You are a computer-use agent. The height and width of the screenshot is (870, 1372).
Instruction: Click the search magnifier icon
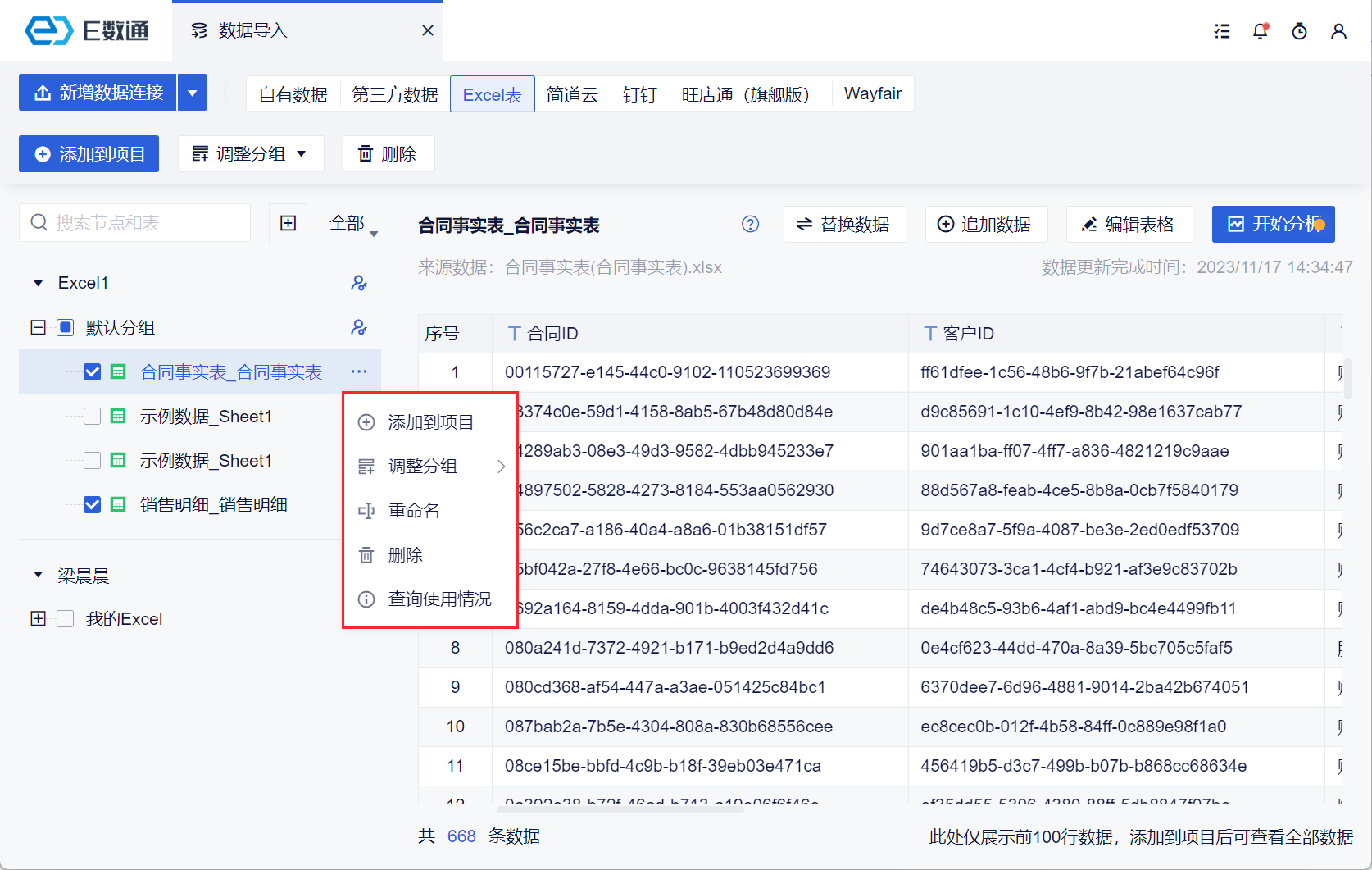pos(39,222)
